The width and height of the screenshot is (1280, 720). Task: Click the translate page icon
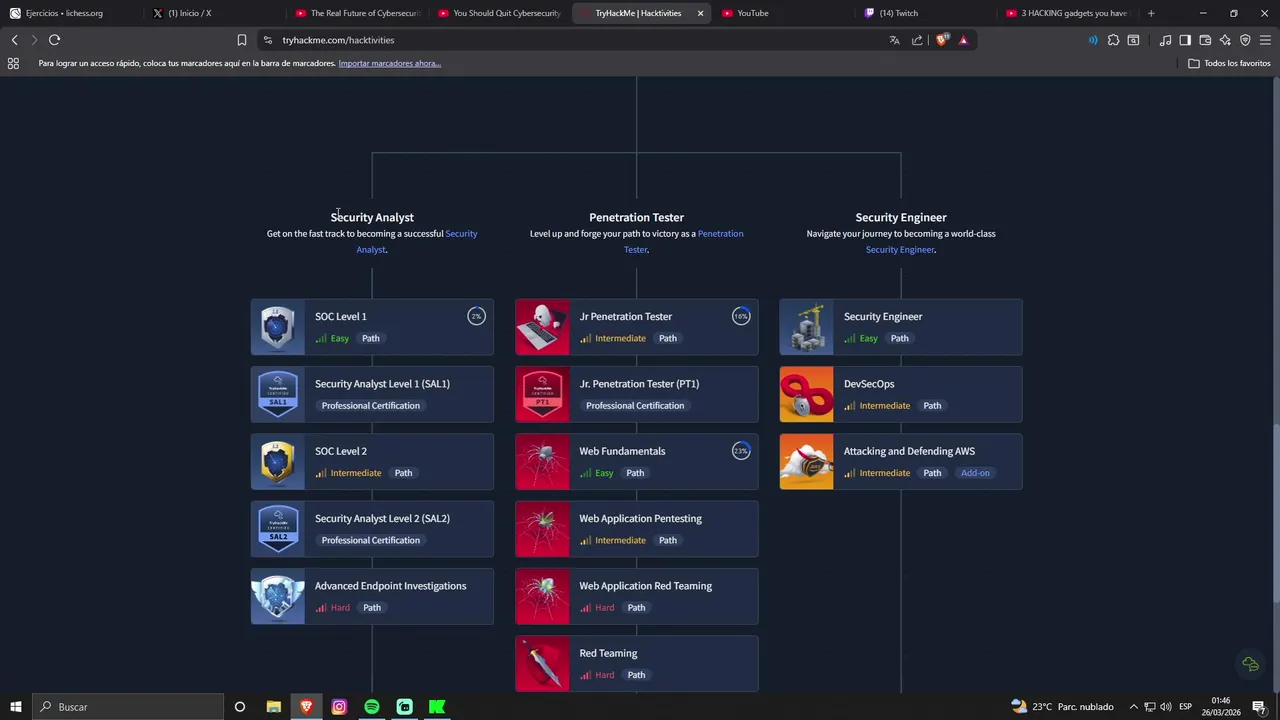894,40
